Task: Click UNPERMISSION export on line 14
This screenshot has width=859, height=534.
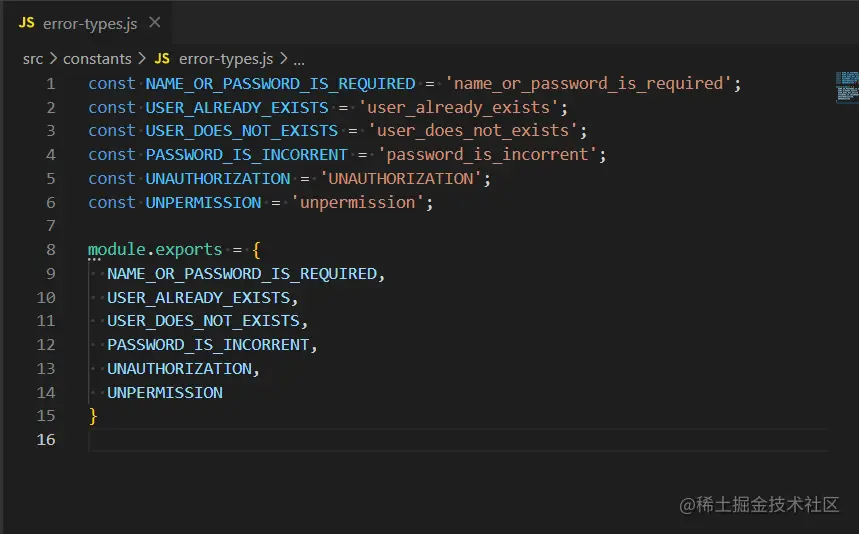Action: 165,393
